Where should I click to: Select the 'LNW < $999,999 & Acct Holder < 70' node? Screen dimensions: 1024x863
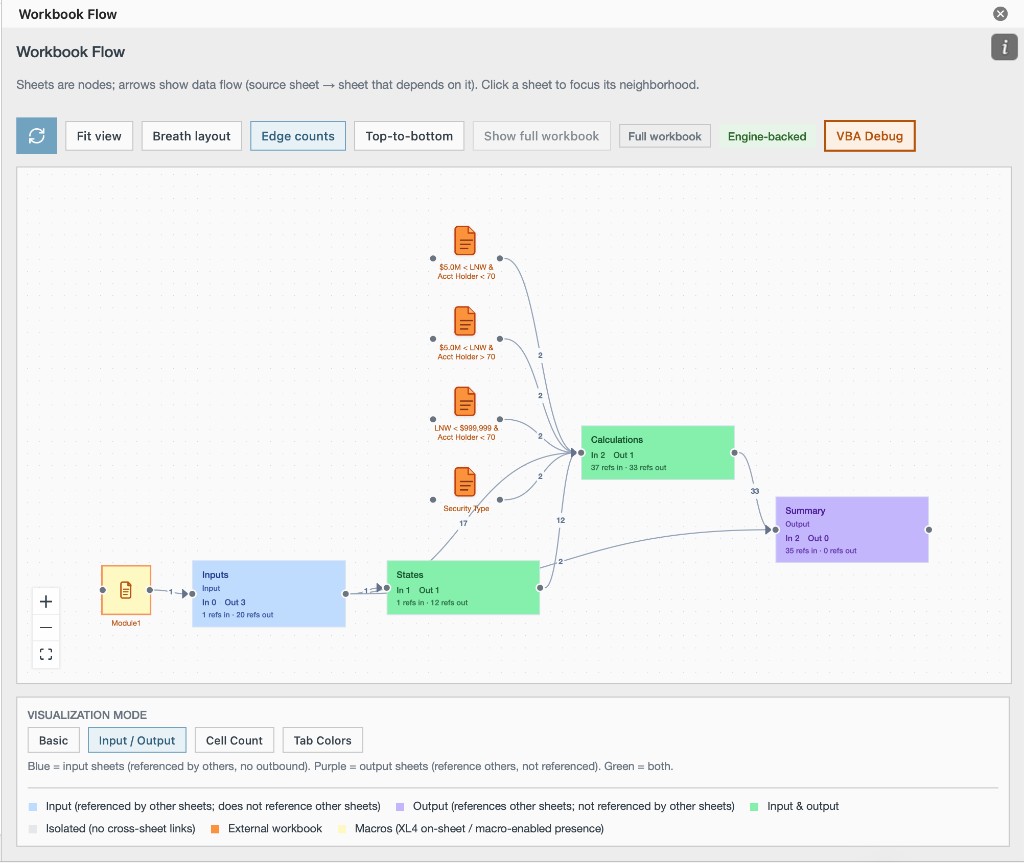(465, 402)
